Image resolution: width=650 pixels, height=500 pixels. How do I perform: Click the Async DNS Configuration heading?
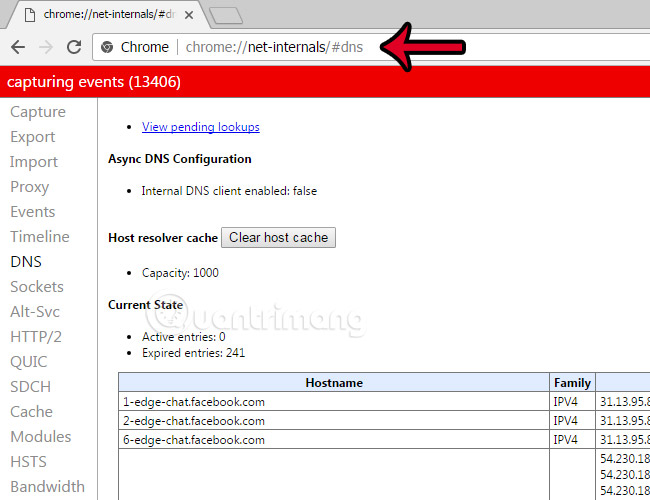click(x=179, y=159)
